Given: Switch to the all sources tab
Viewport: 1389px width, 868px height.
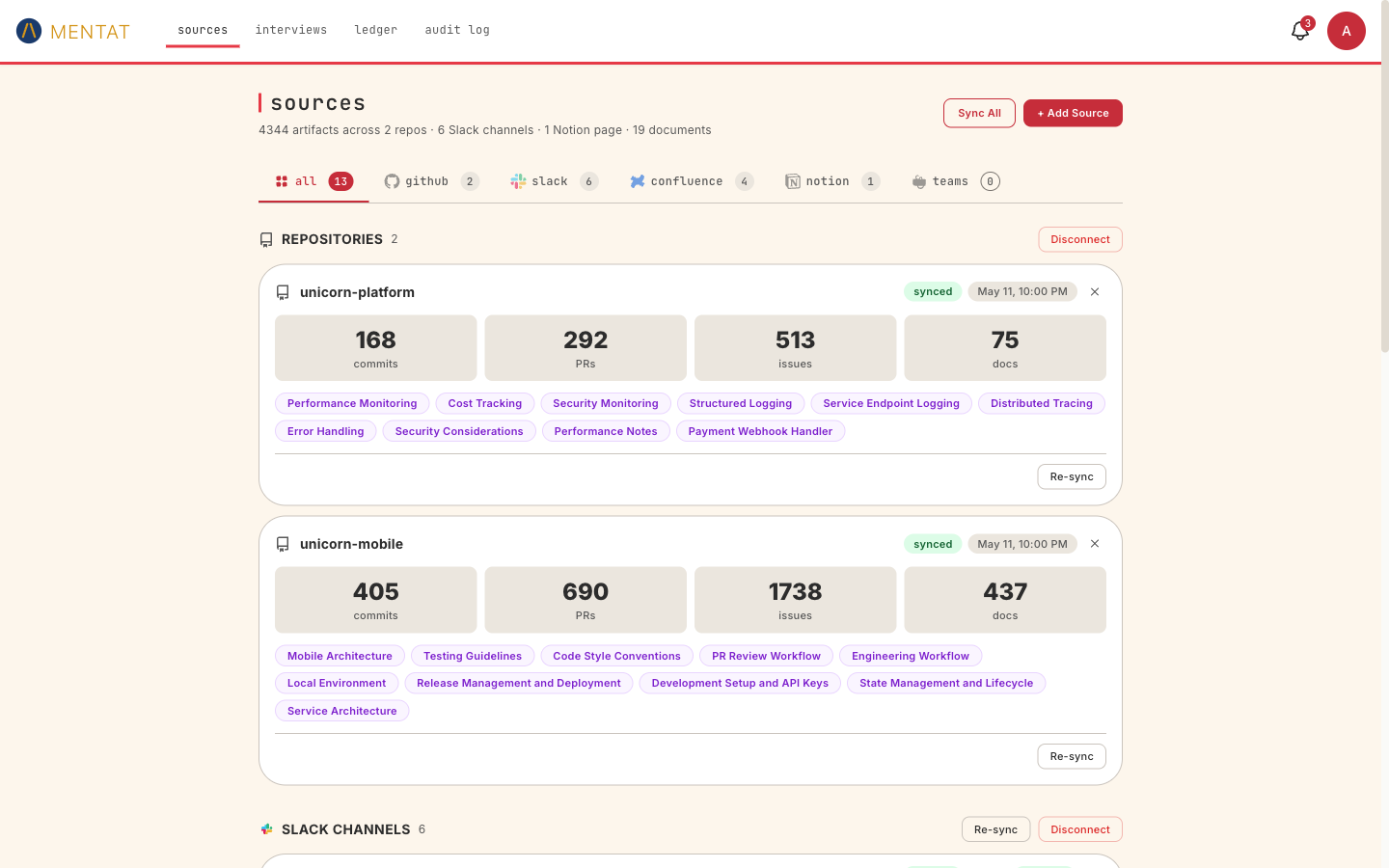Looking at the screenshot, I should coord(313,181).
